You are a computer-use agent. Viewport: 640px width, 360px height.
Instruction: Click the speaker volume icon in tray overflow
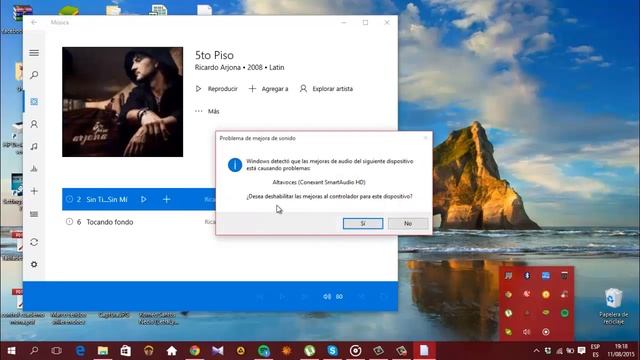coord(527,332)
